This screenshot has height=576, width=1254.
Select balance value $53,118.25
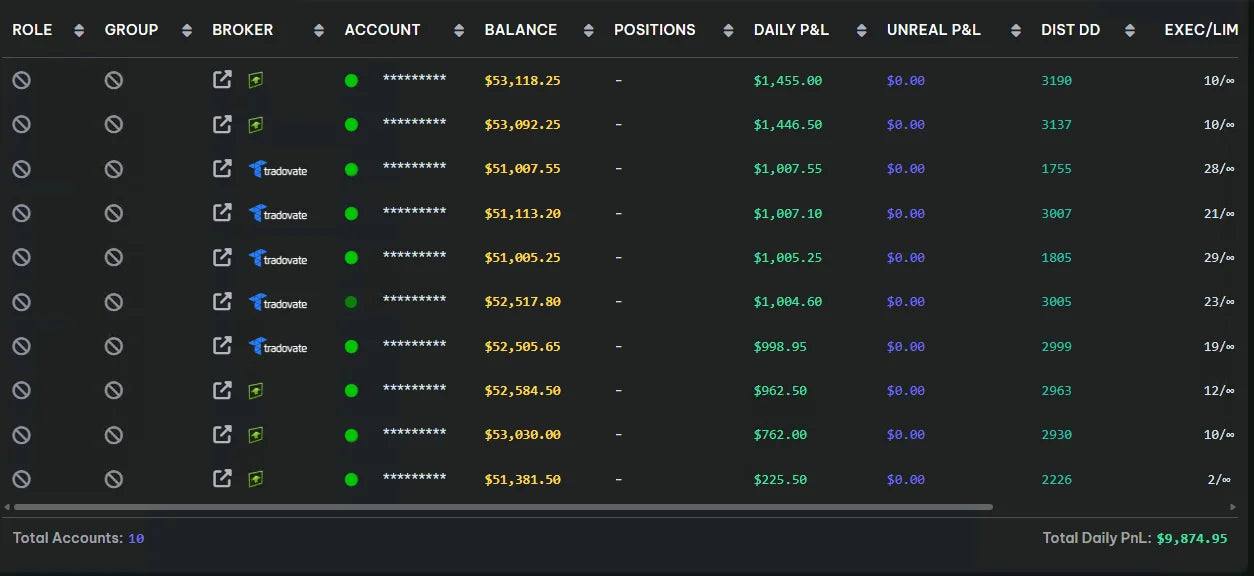tap(523, 80)
